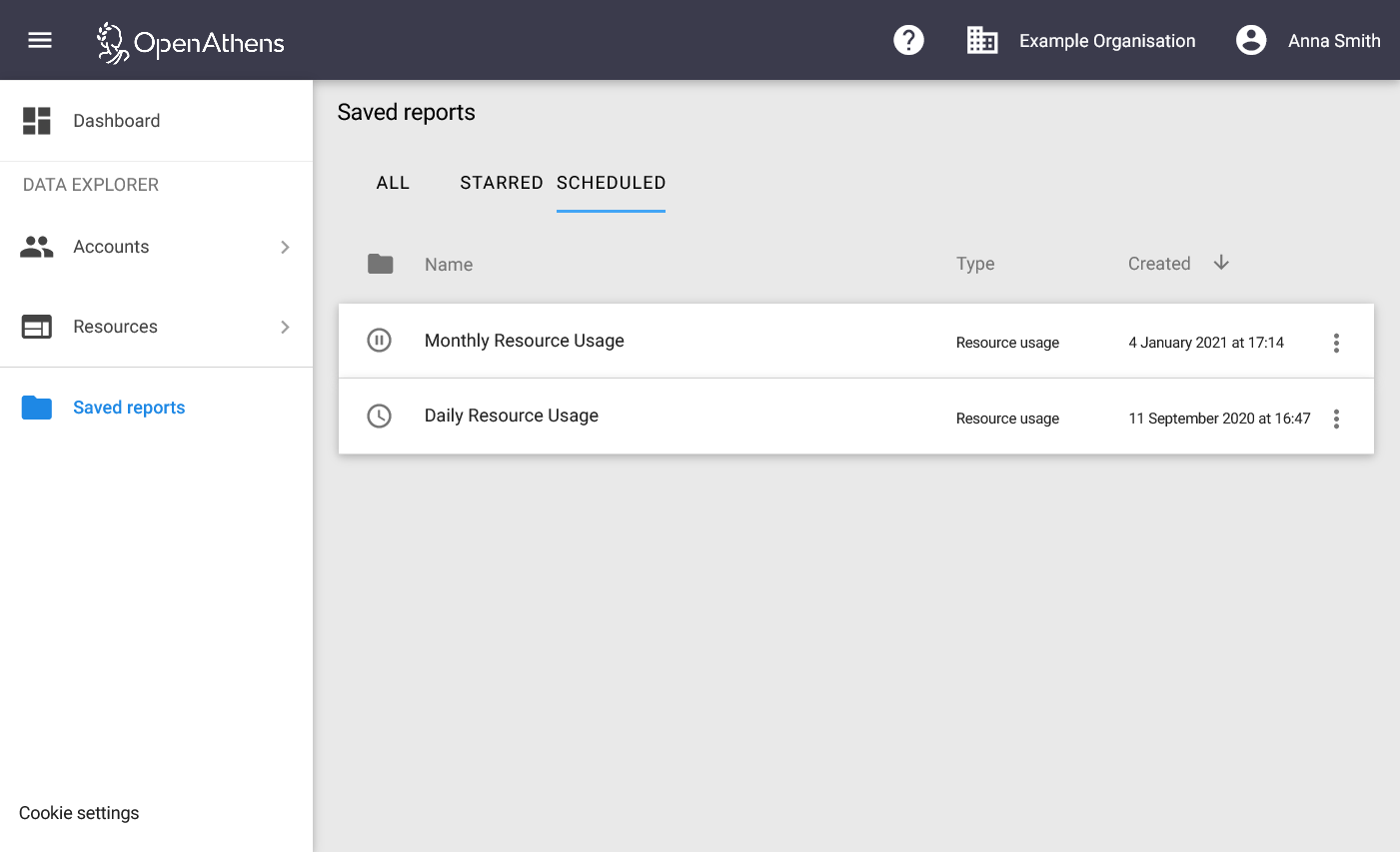Click the Saved reports folder icon

[x=36, y=407]
